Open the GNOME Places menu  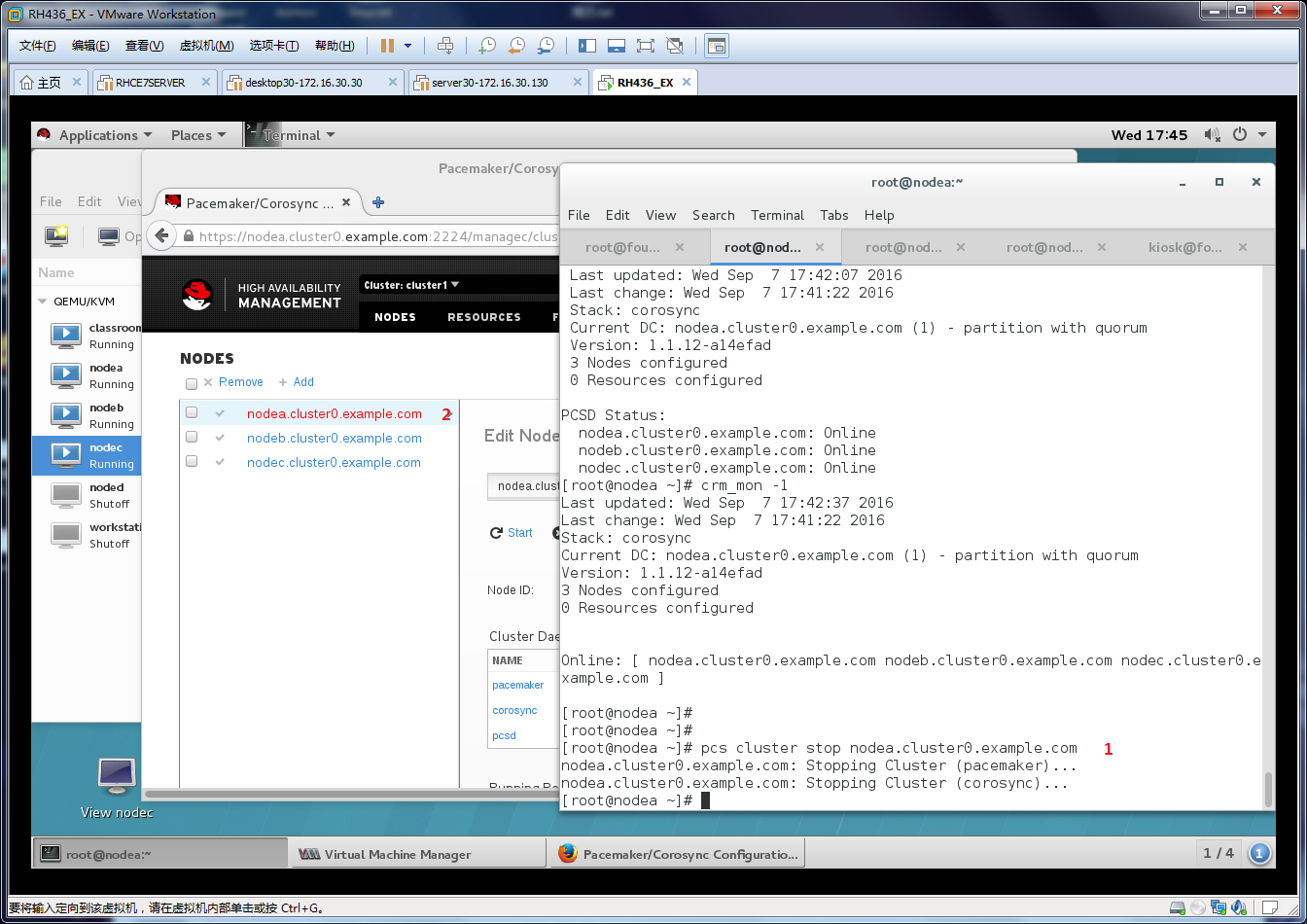pyautogui.click(x=198, y=135)
